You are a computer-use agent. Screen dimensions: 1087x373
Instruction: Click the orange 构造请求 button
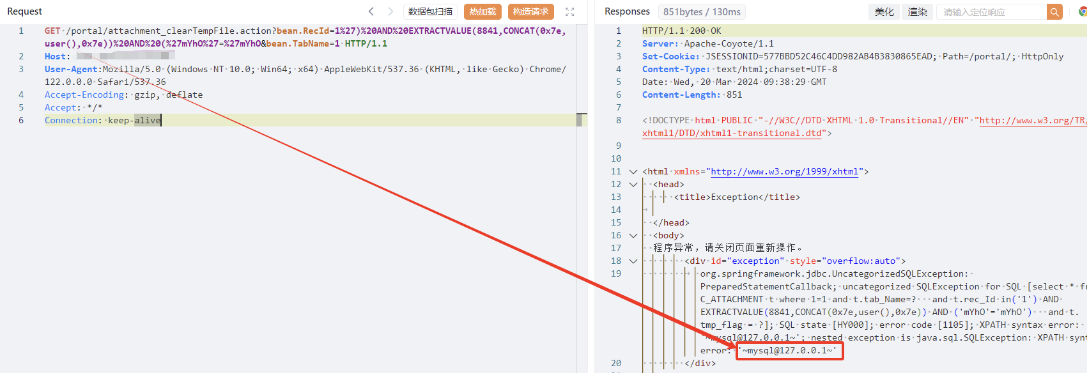pos(531,11)
